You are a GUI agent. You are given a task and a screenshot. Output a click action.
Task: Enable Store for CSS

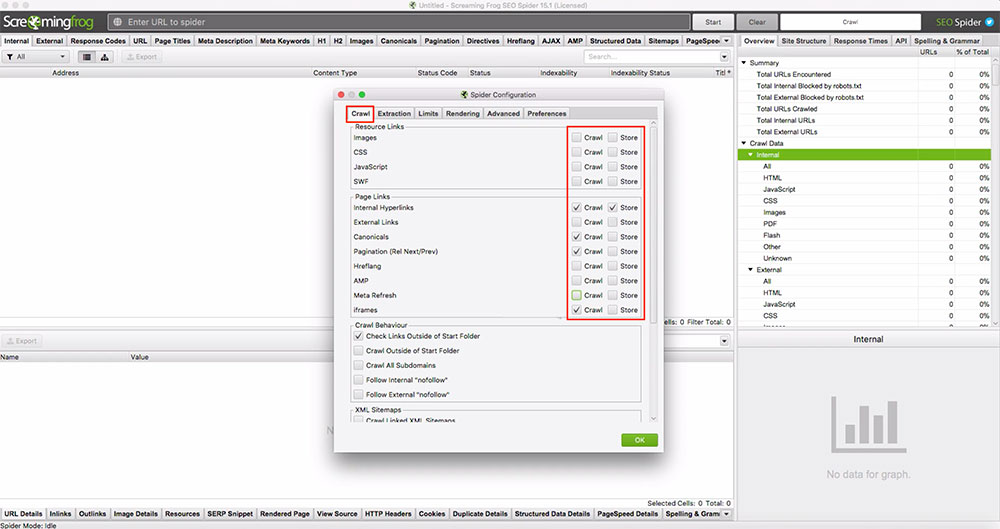(612, 152)
